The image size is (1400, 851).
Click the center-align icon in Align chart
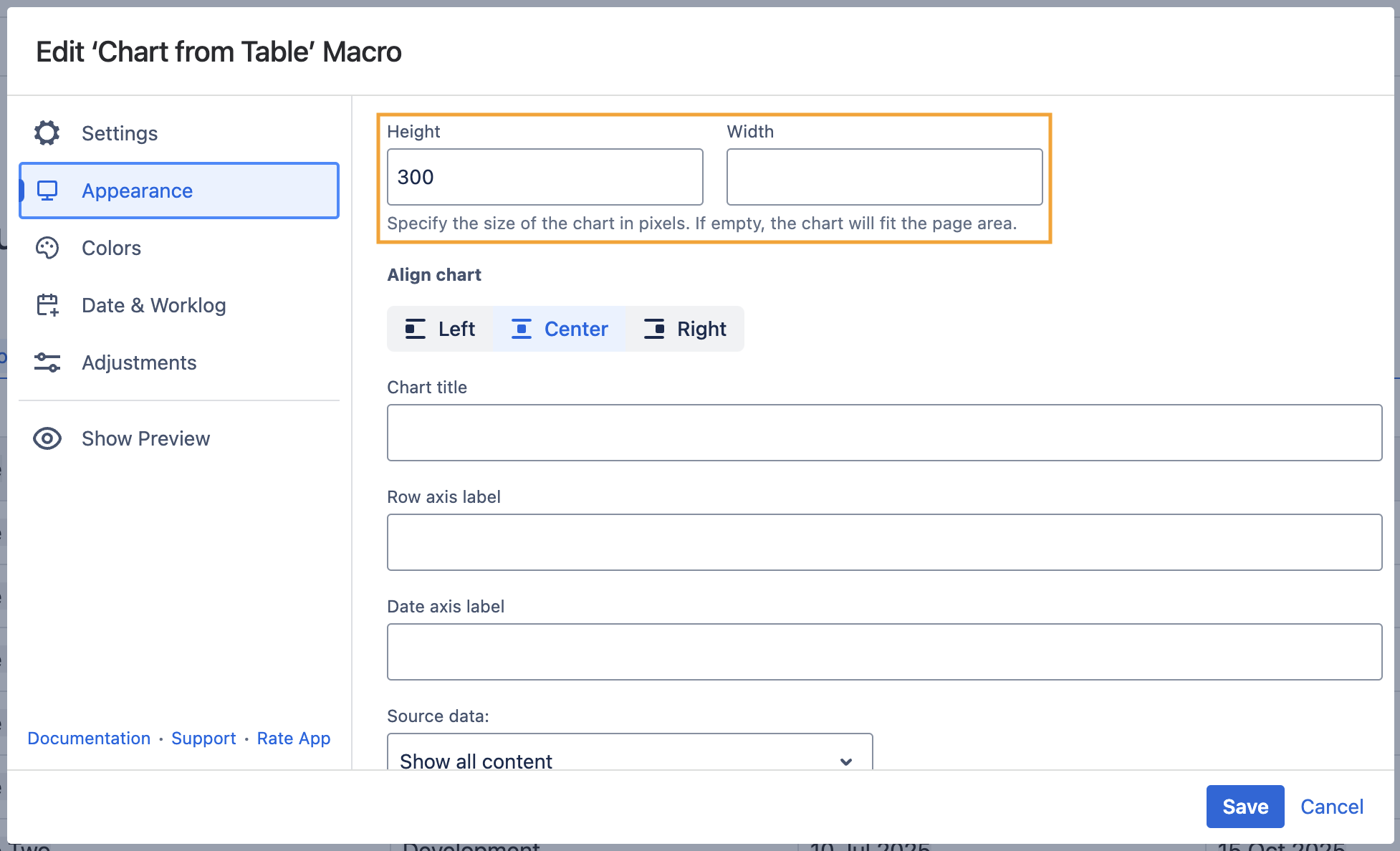click(522, 329)
